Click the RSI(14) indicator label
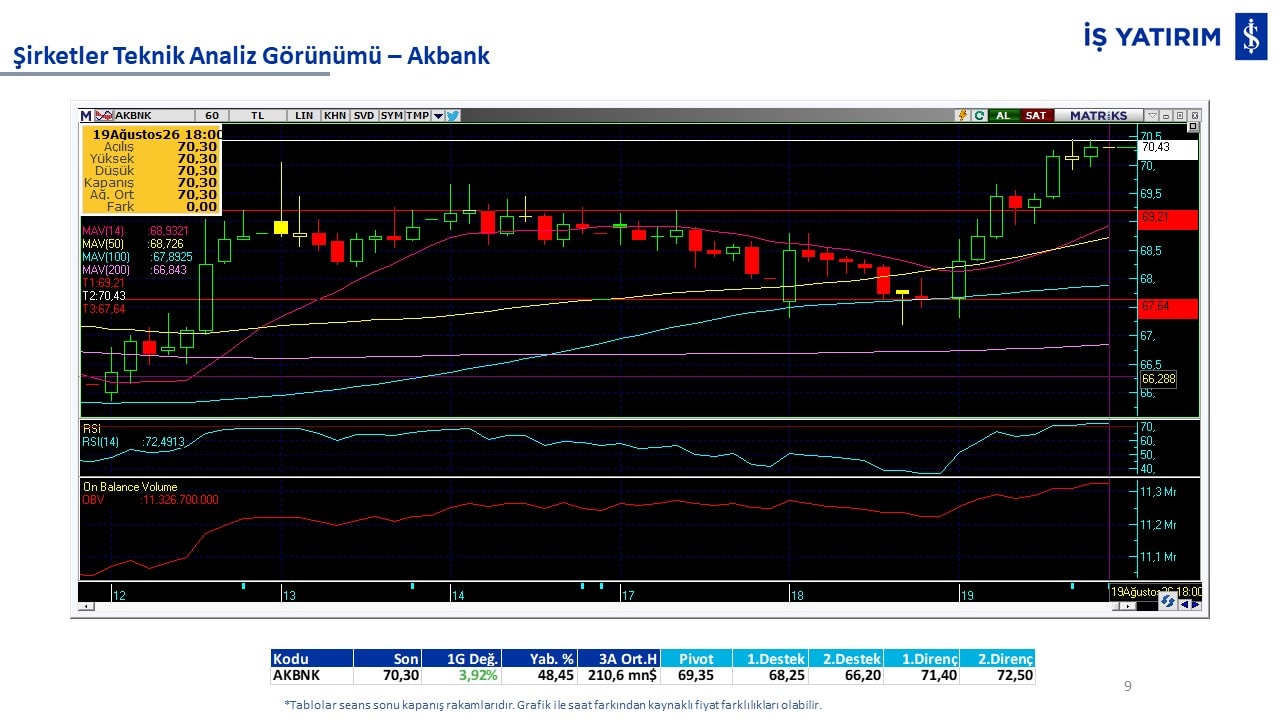 pyautogui.click(x=101, y=441)
